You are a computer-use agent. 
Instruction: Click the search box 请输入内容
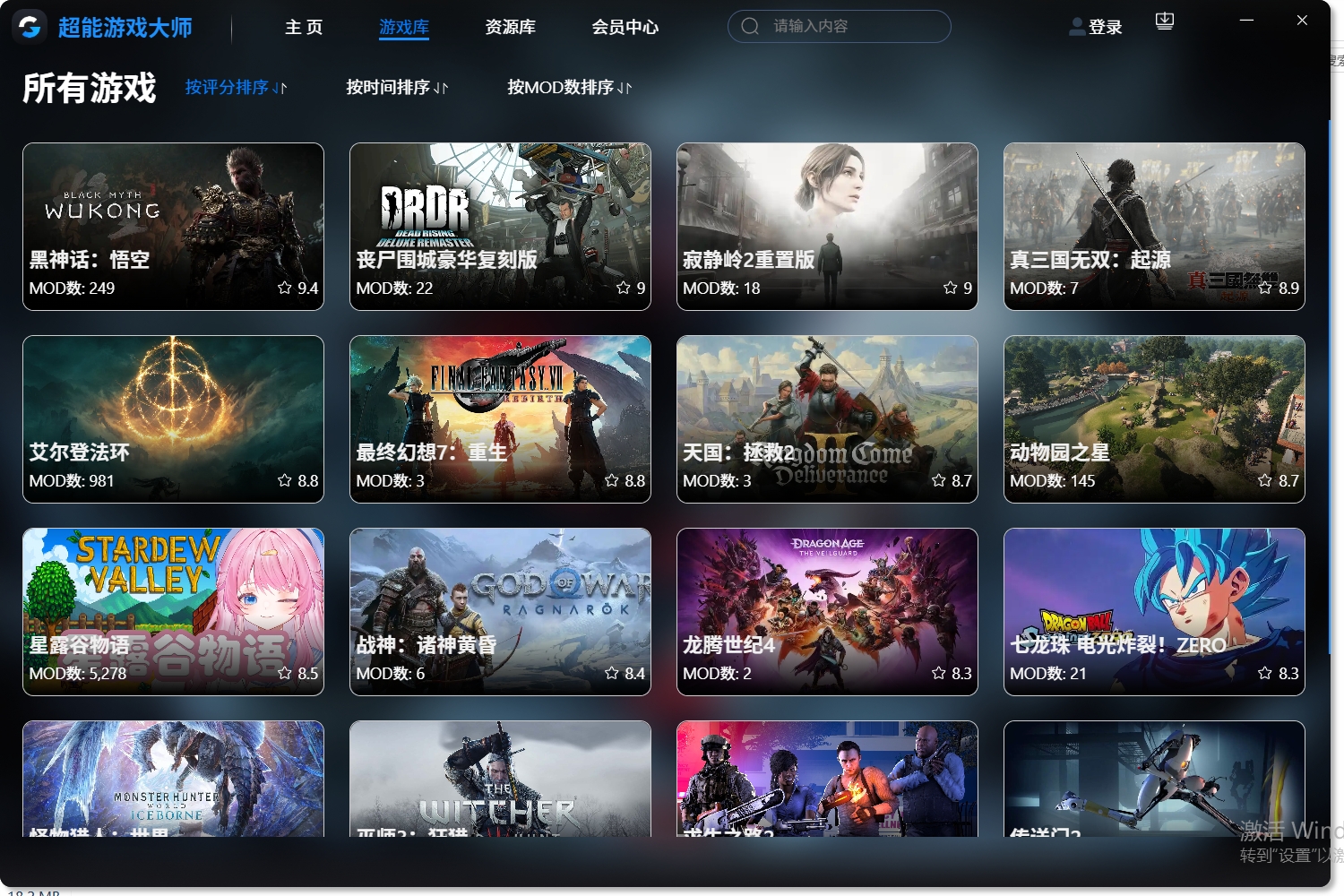pyautogui.click(x=840, y=26)
